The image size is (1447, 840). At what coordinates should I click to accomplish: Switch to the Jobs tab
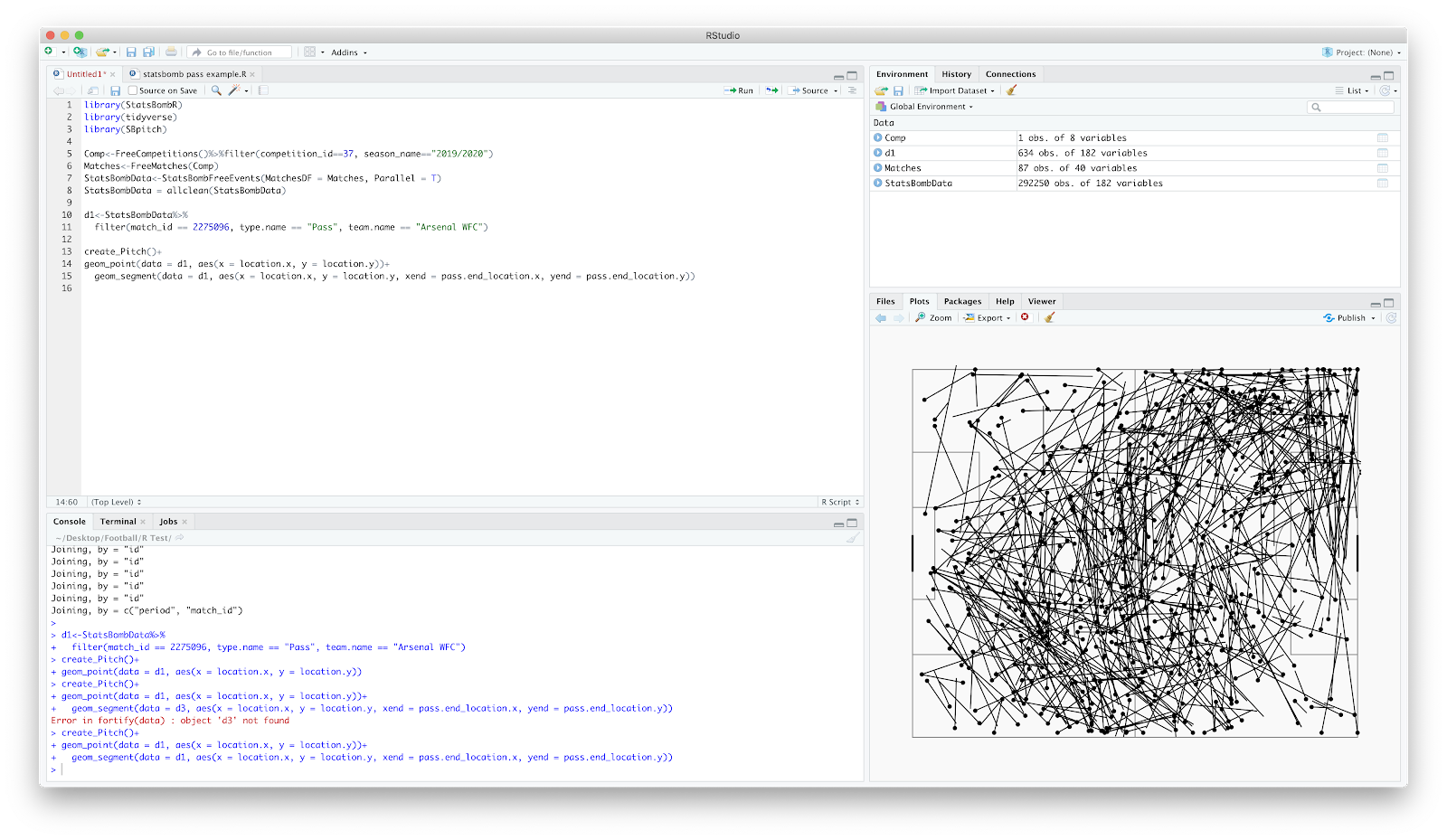tap(168, 521)
